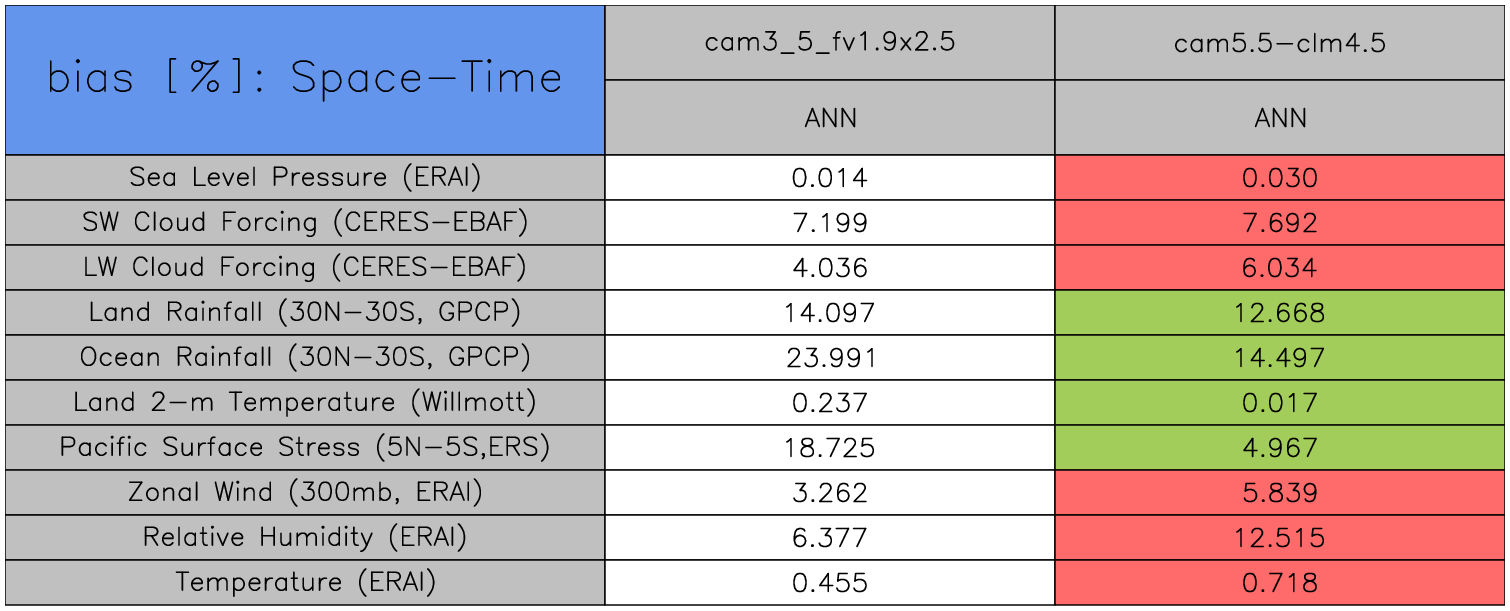Click the ANN subheader under cam3_5_fv1.9x2.5
Viewport: 1510px width, 611px height.
(x=830, y=118)
